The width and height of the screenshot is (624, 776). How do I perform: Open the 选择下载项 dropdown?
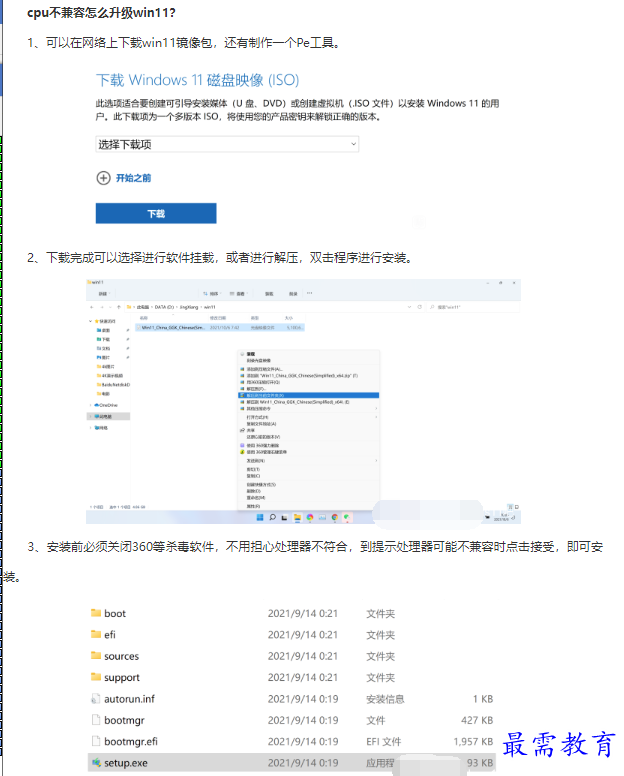pos(227,144)
